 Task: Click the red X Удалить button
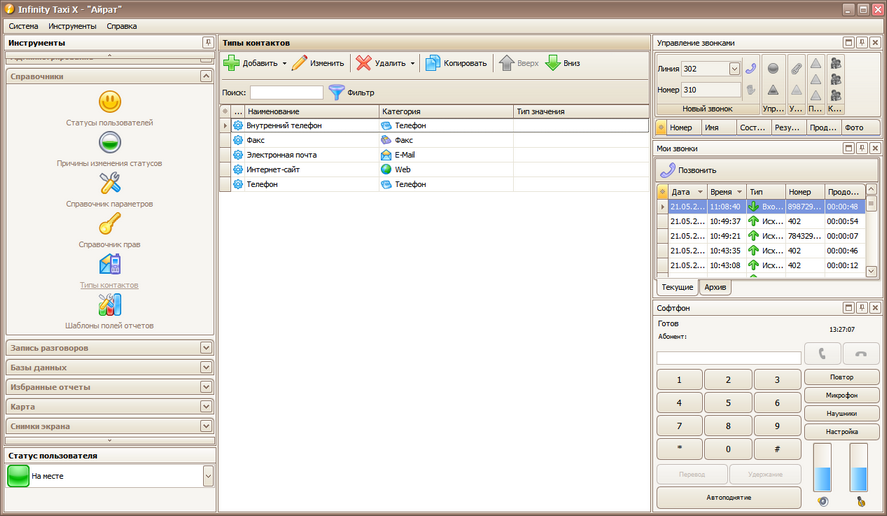[381, 63]
